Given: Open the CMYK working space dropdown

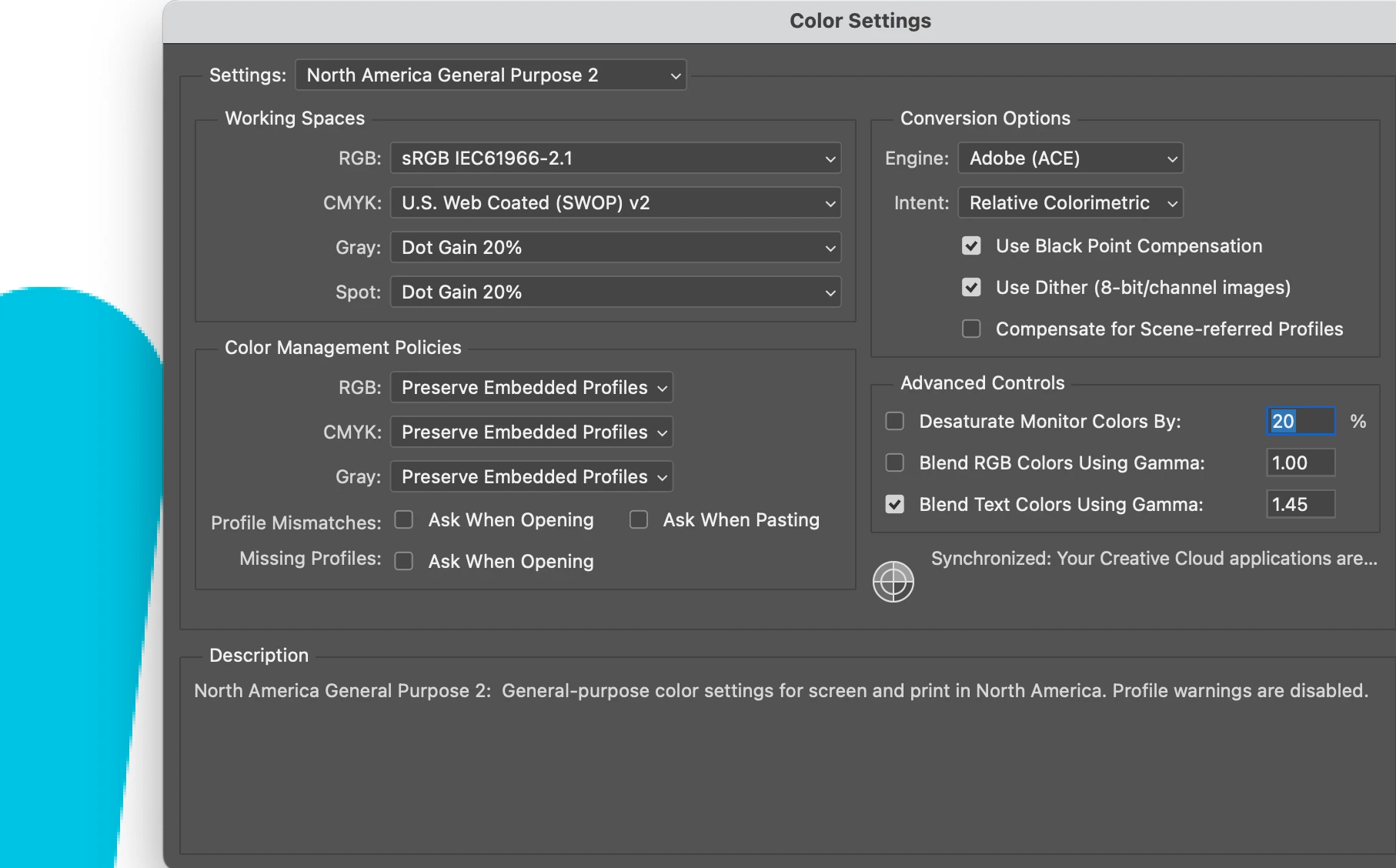Looking at the screenshot, I should tap(616, 203).
